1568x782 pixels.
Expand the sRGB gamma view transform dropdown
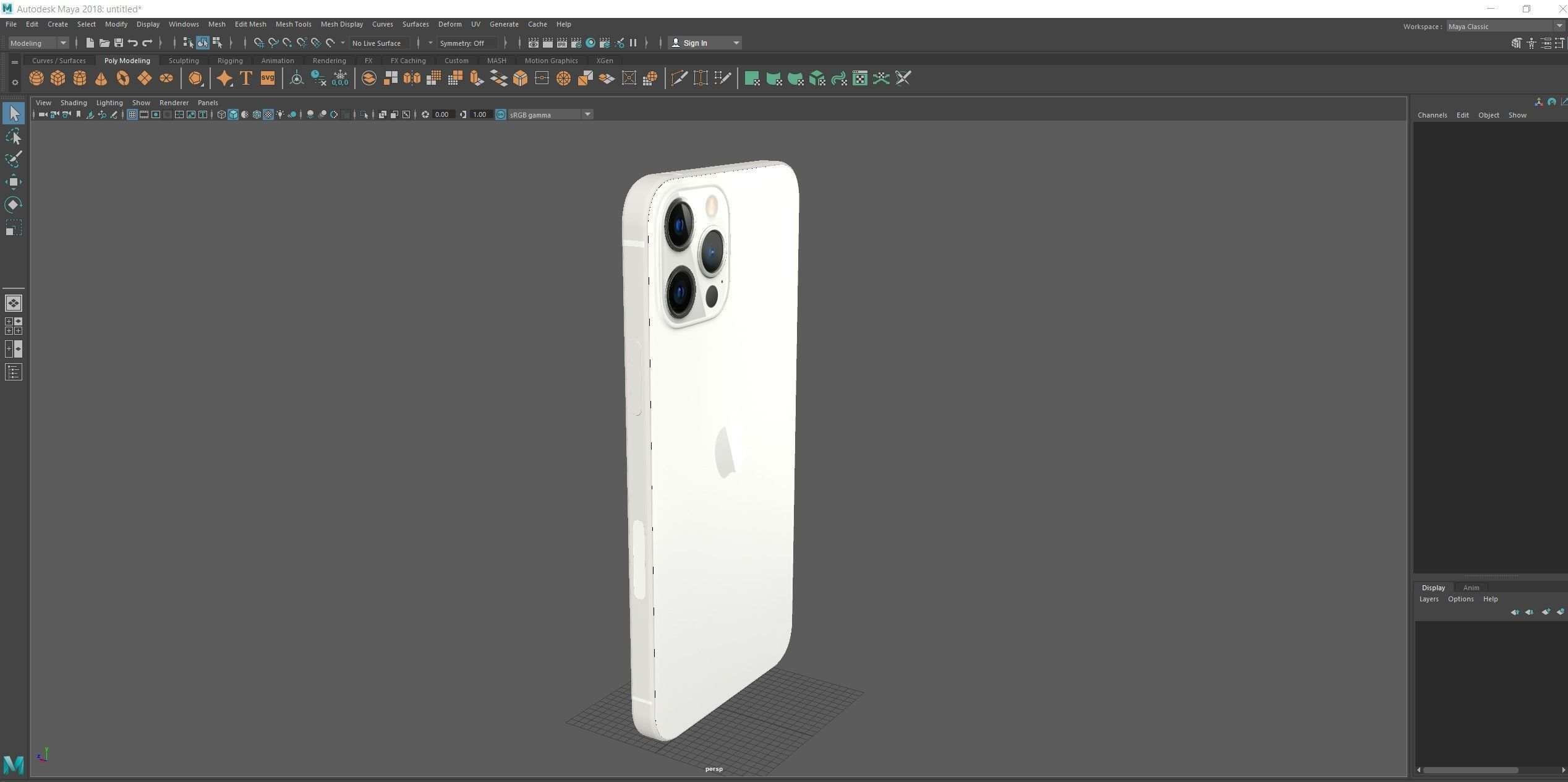click(x=587, y=114)
